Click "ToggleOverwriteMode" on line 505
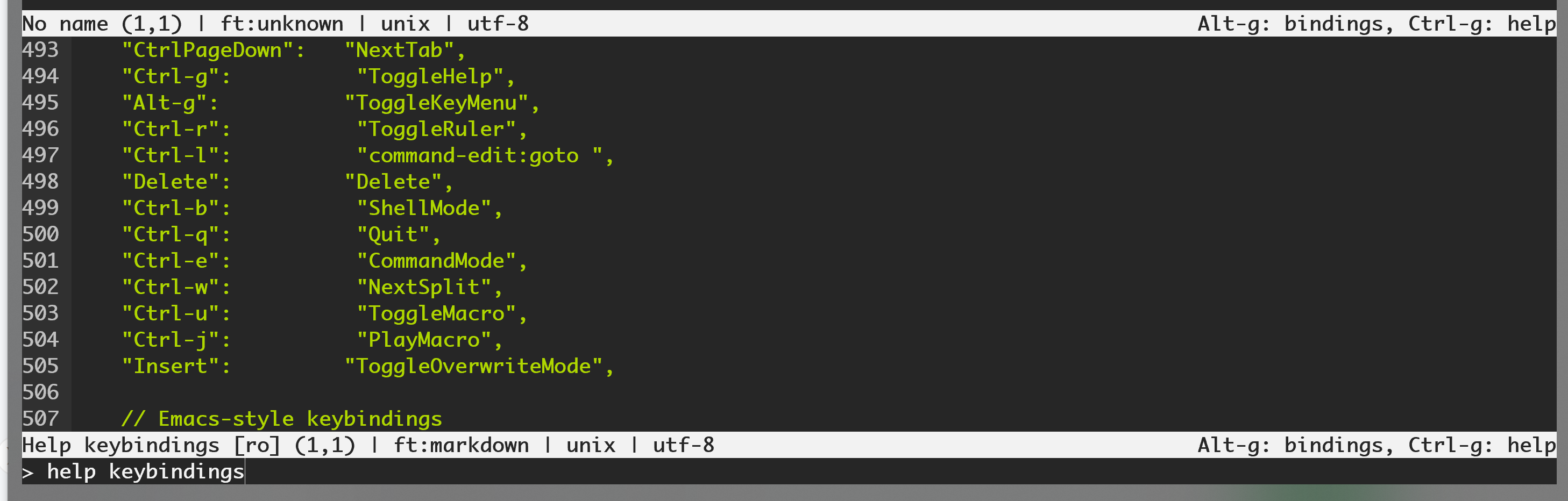 click(473, 366)
